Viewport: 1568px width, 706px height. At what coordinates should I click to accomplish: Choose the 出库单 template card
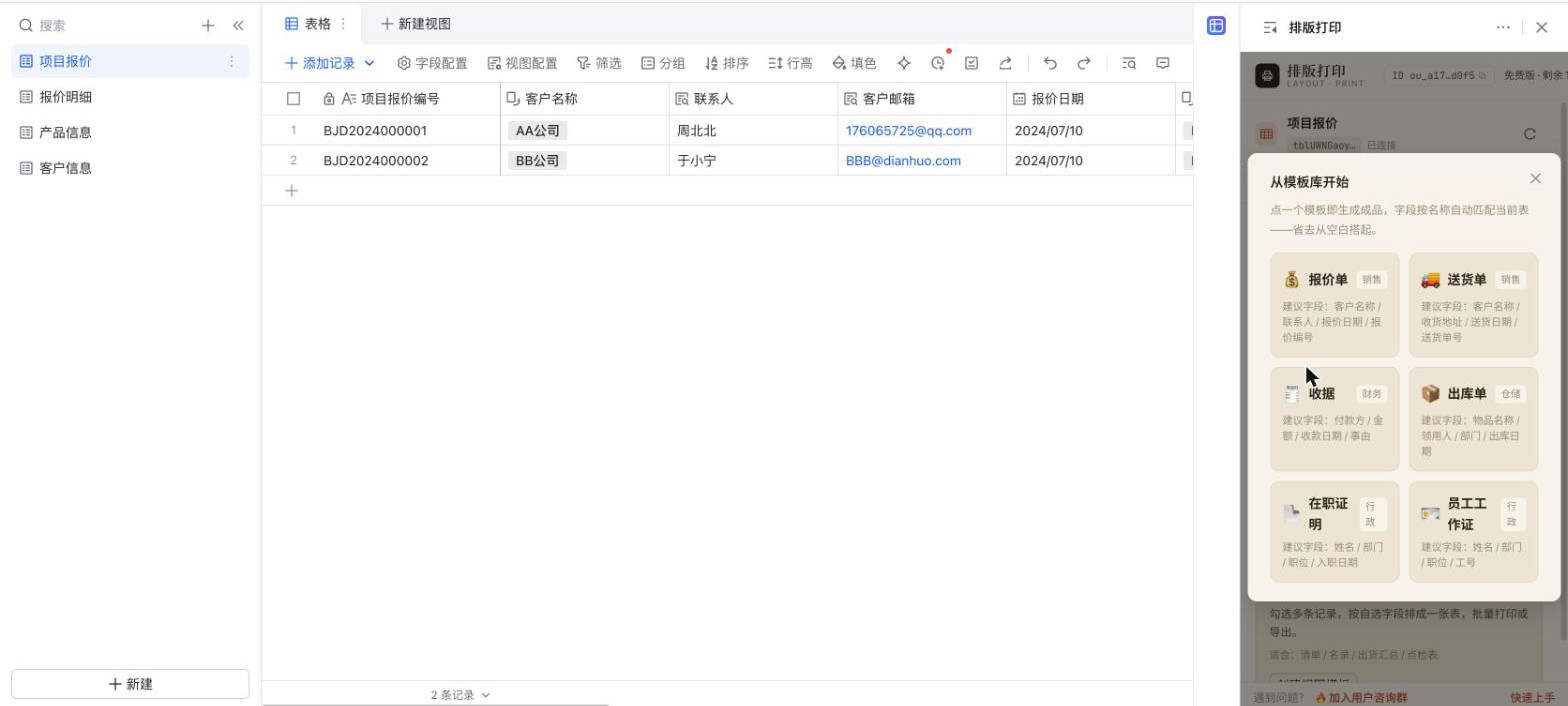point(1474,419)
